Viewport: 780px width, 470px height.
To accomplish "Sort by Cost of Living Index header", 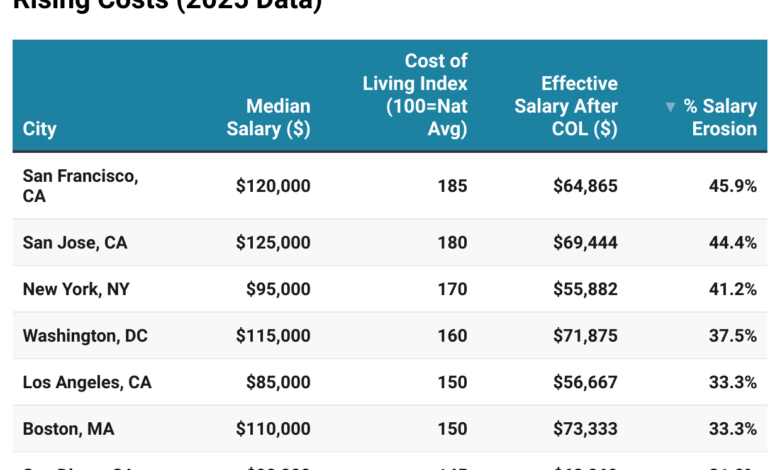I will coord(415,95).
